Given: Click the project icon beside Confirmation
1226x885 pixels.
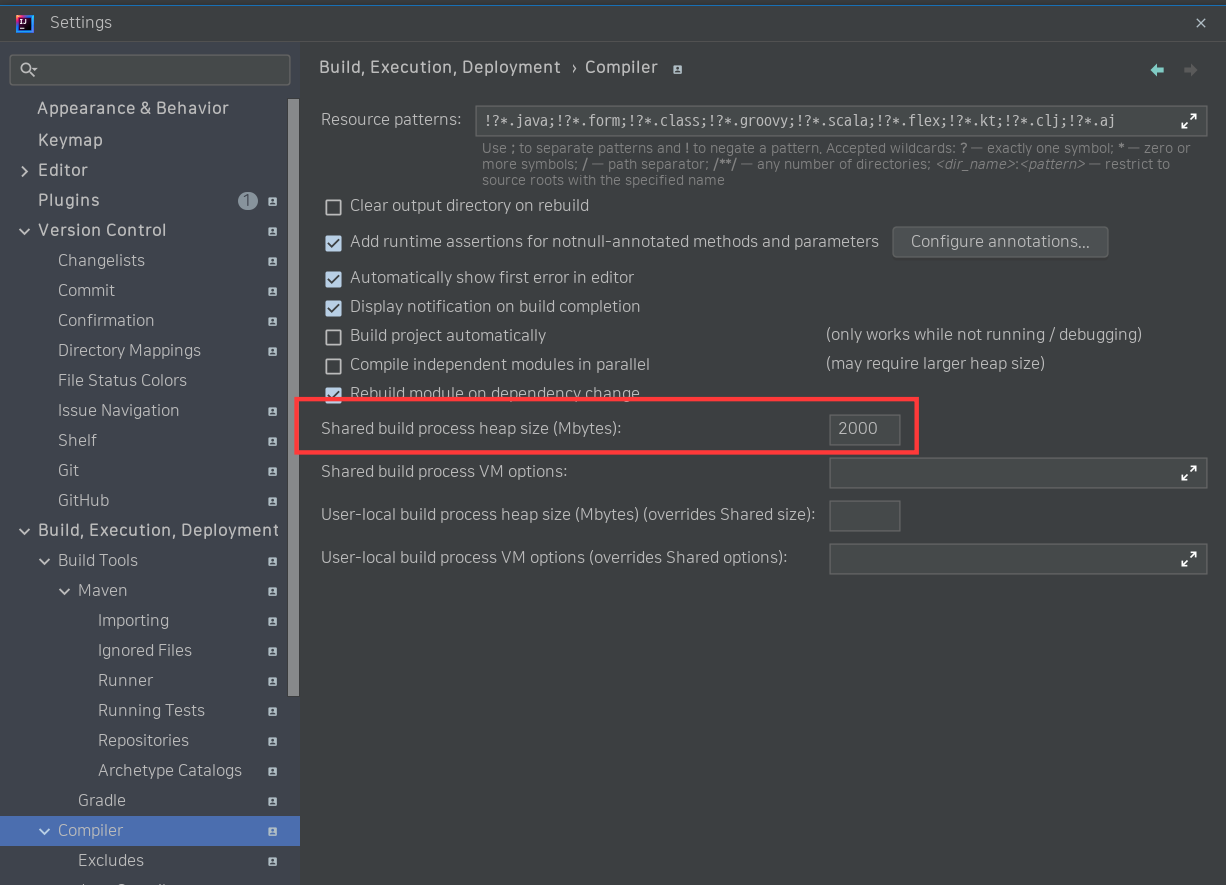Looking at the screenshot, I should pyautogui.click(x=273, y=321).
